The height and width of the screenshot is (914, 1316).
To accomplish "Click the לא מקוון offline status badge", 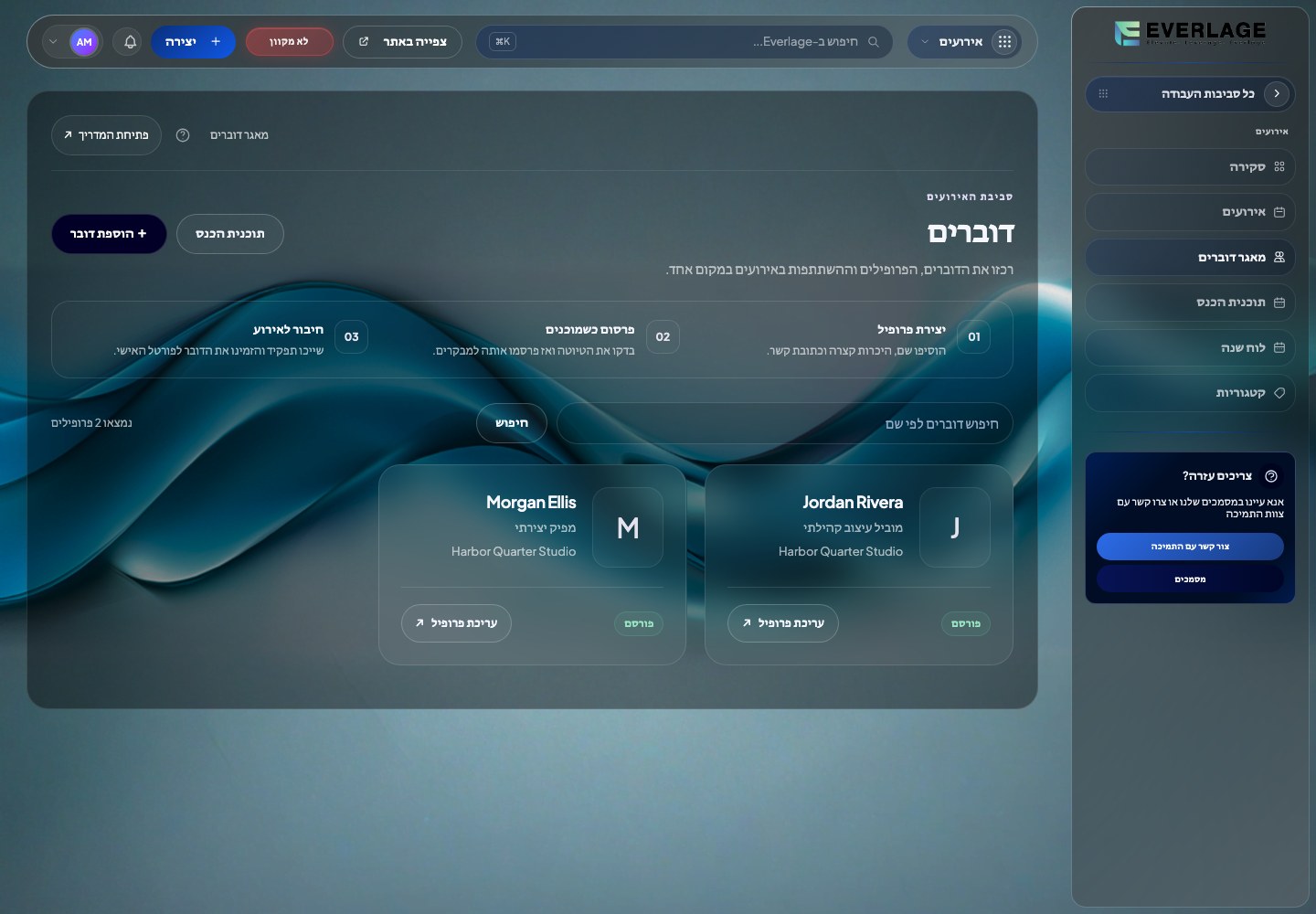I will coord(289,42).
